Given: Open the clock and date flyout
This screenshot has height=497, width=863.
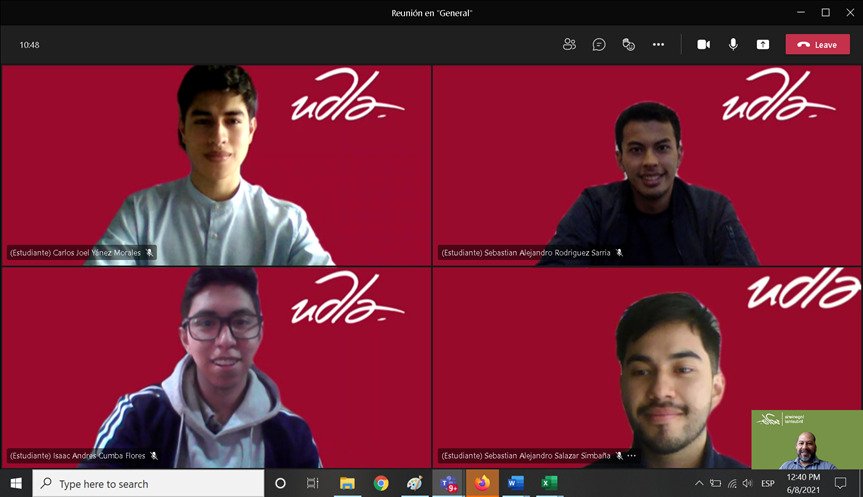Looking at the screenshot, I should [806, 483].
